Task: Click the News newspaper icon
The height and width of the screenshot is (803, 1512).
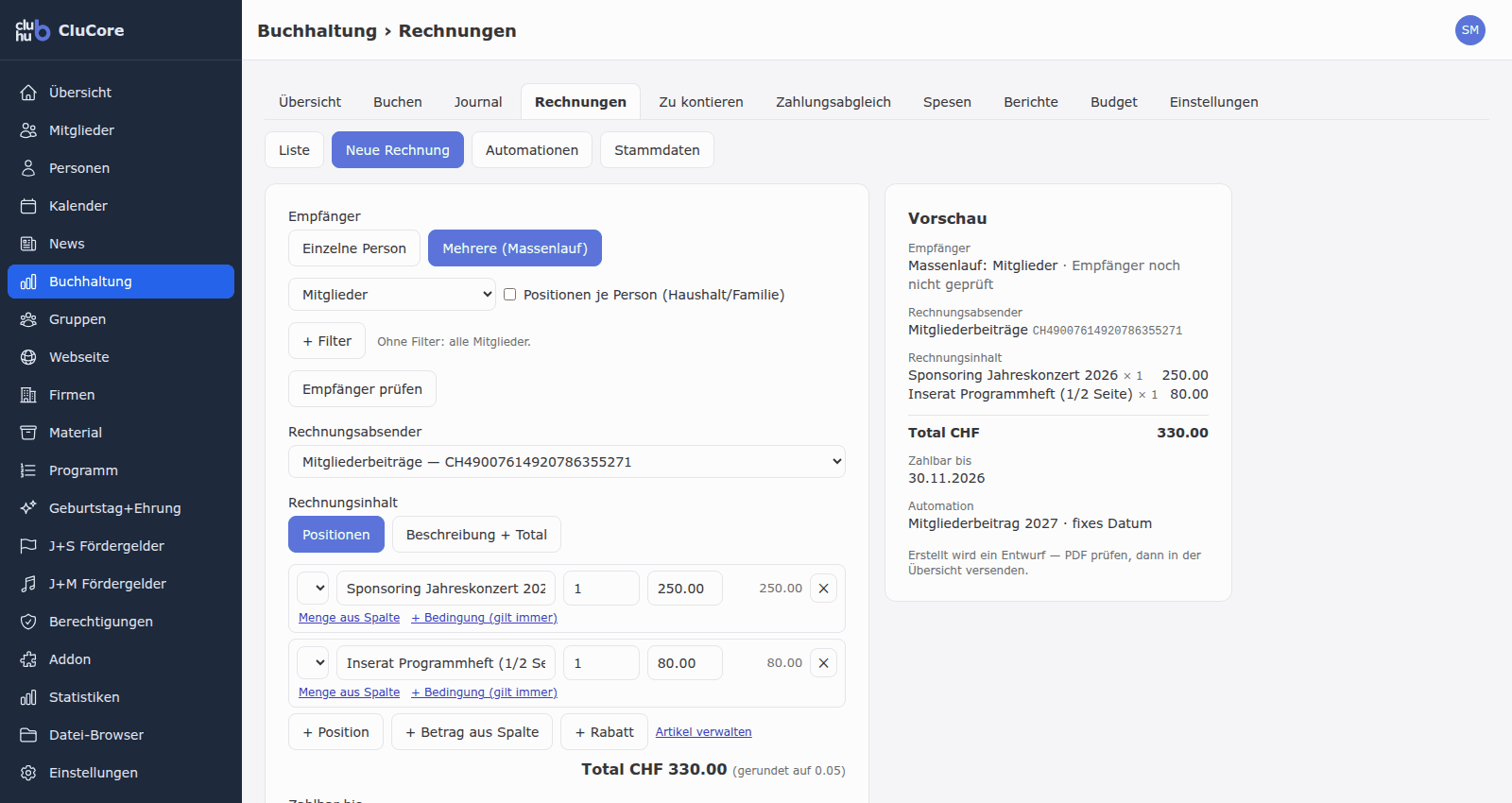Action: [x=28, y=244]
